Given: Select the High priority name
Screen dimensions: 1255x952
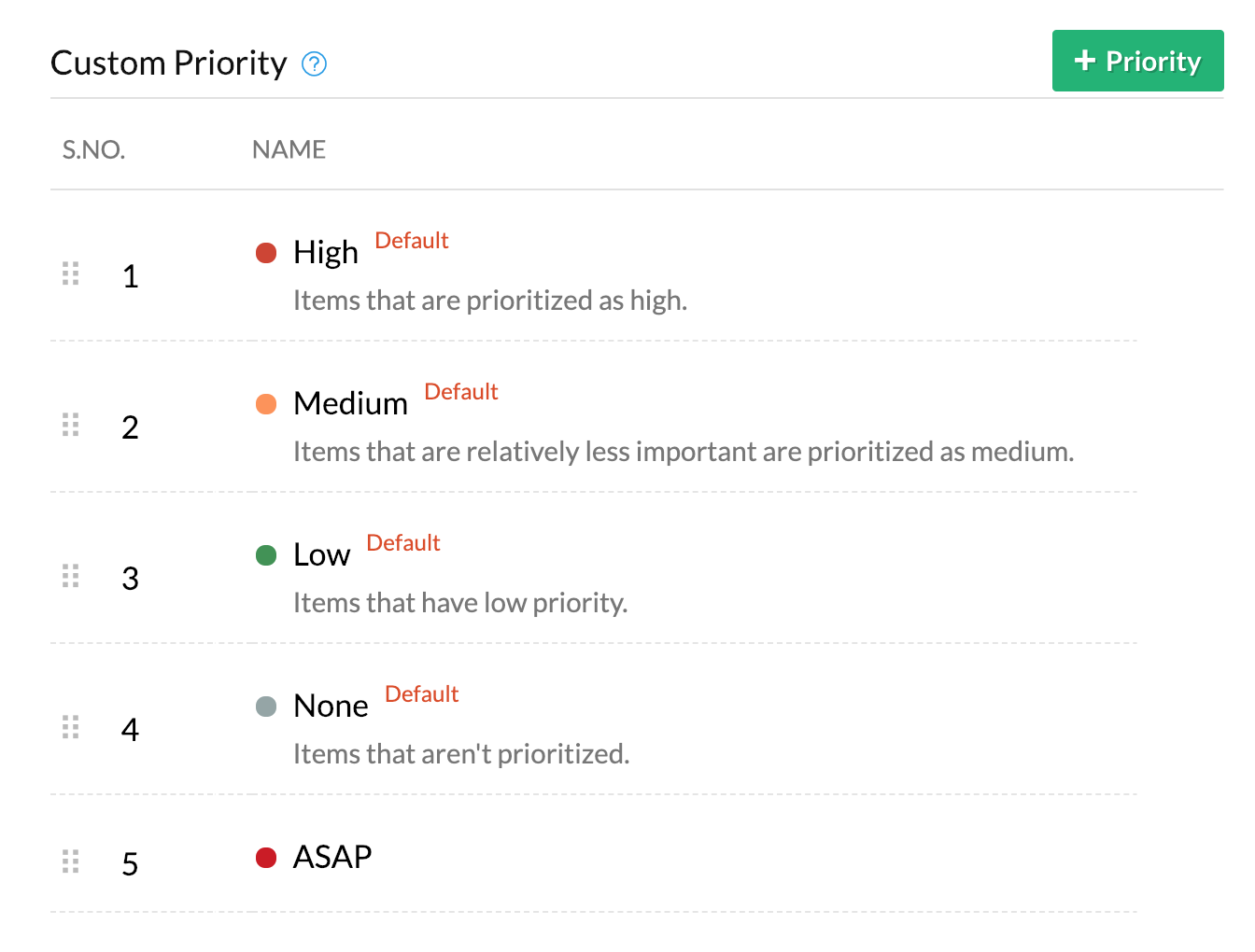Looking at the screenshot, I should [326, 252].
